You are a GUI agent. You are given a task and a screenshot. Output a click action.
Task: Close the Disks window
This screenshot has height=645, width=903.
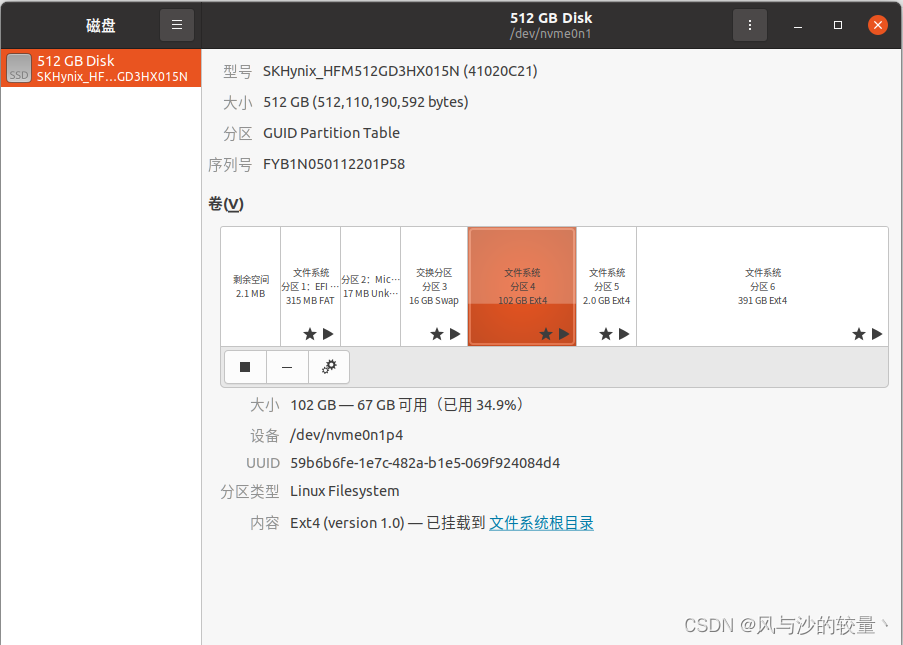(878, 25)
